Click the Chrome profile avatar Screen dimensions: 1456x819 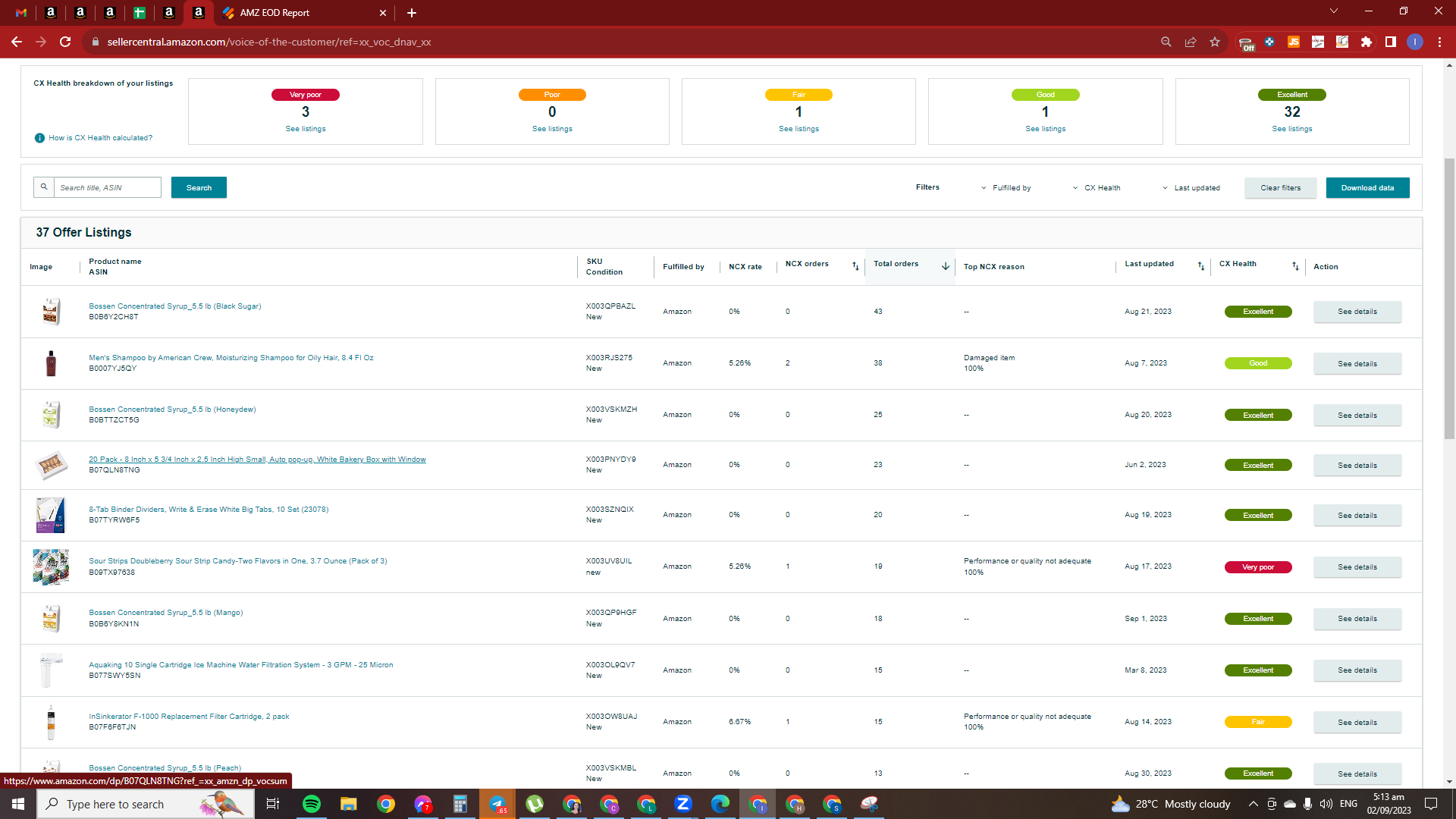1415,42
